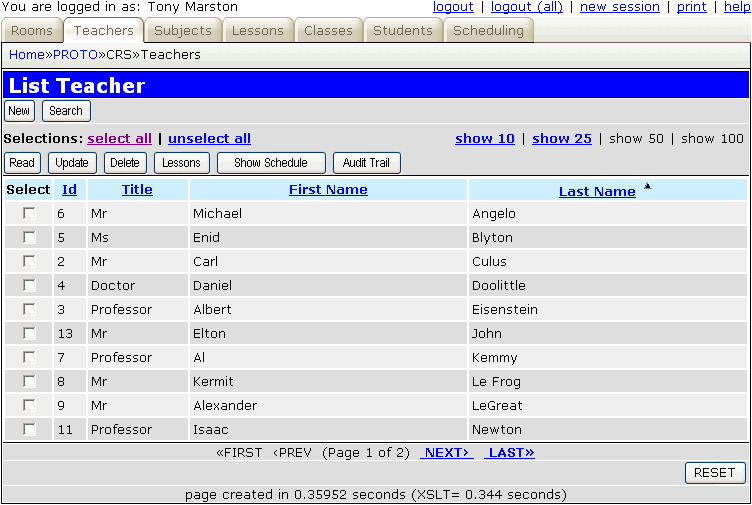The image size is (752, 505).
Task: Go to the NEXT page
Action: coord(446,453)
